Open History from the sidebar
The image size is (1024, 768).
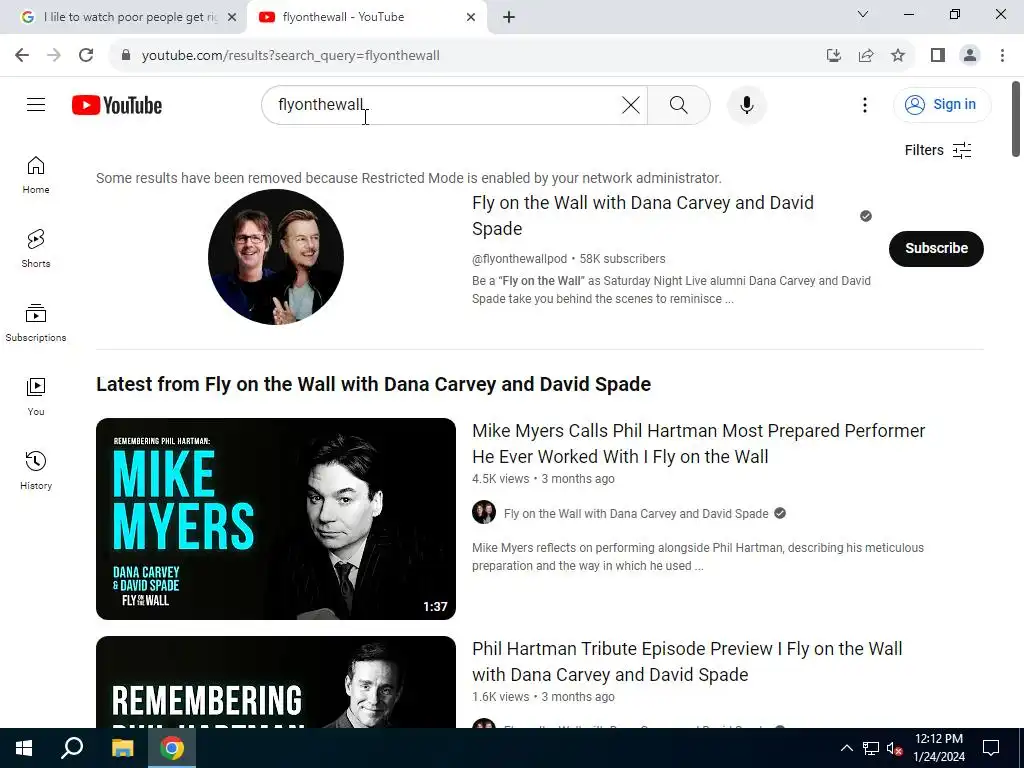coord(36,470)
